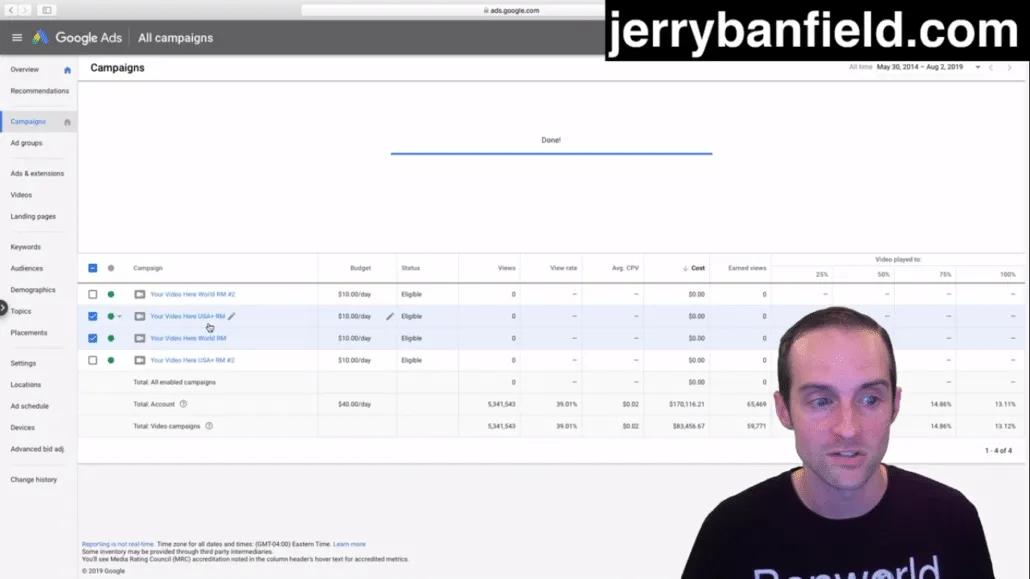This screenshot has width=1030, height=579.
Task: Open Your Video Here World RM campaign
Action: click(188, 338)
